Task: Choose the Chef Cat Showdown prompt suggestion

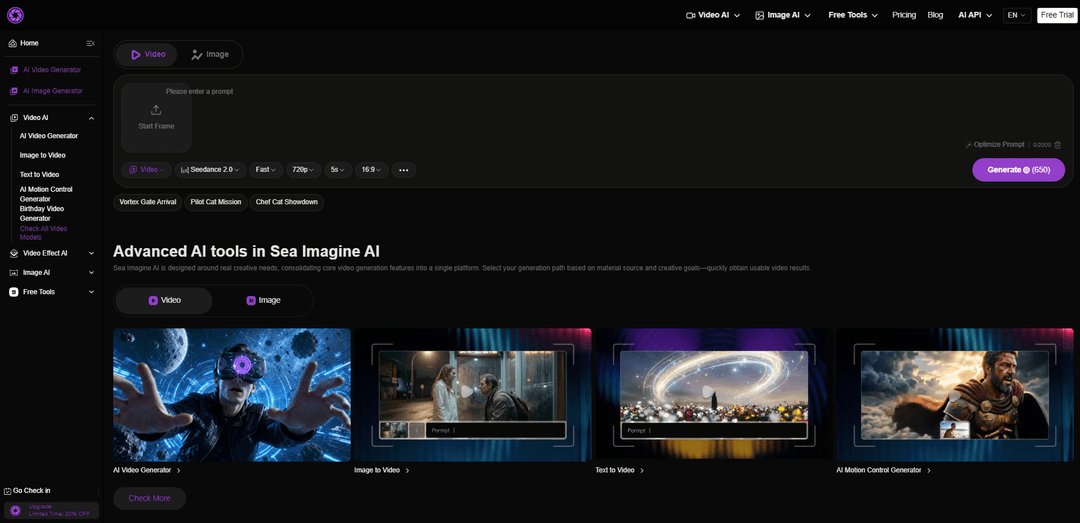Action: click(287, 203)
